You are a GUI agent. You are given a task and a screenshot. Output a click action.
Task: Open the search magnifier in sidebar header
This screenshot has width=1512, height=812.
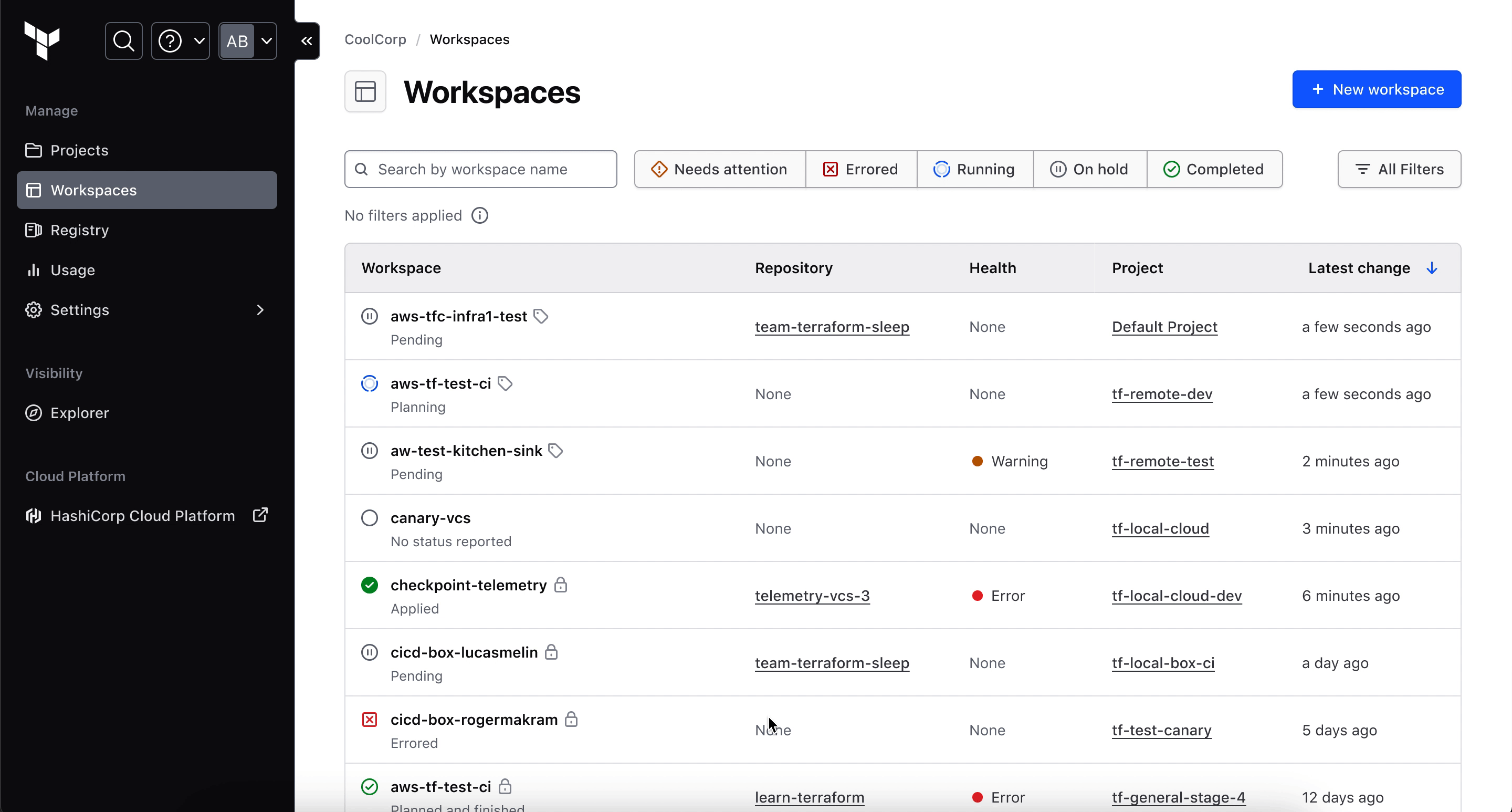pos(123,41)
